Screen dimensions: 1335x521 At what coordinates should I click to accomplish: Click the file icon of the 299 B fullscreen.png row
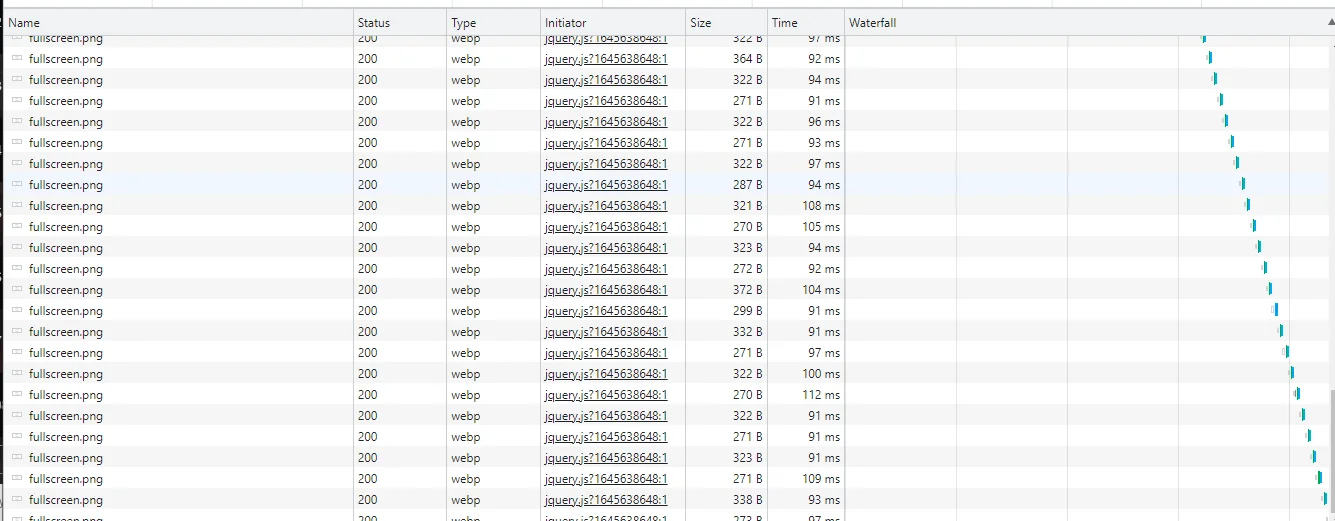point(17,311)
